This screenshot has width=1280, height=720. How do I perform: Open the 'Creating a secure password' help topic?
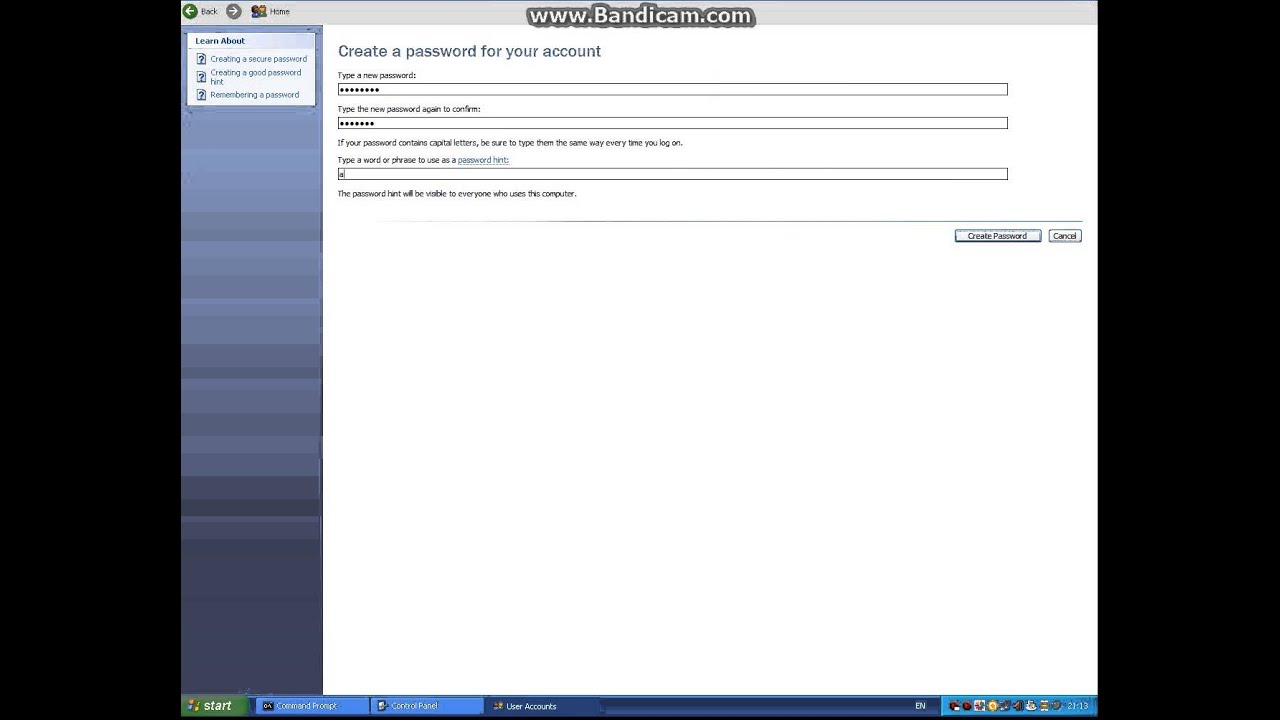[258, 59]
